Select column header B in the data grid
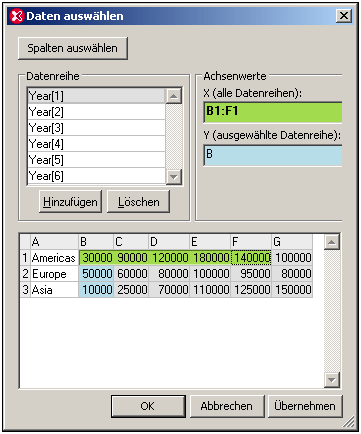Screen dimensions: 361x434 96,242
